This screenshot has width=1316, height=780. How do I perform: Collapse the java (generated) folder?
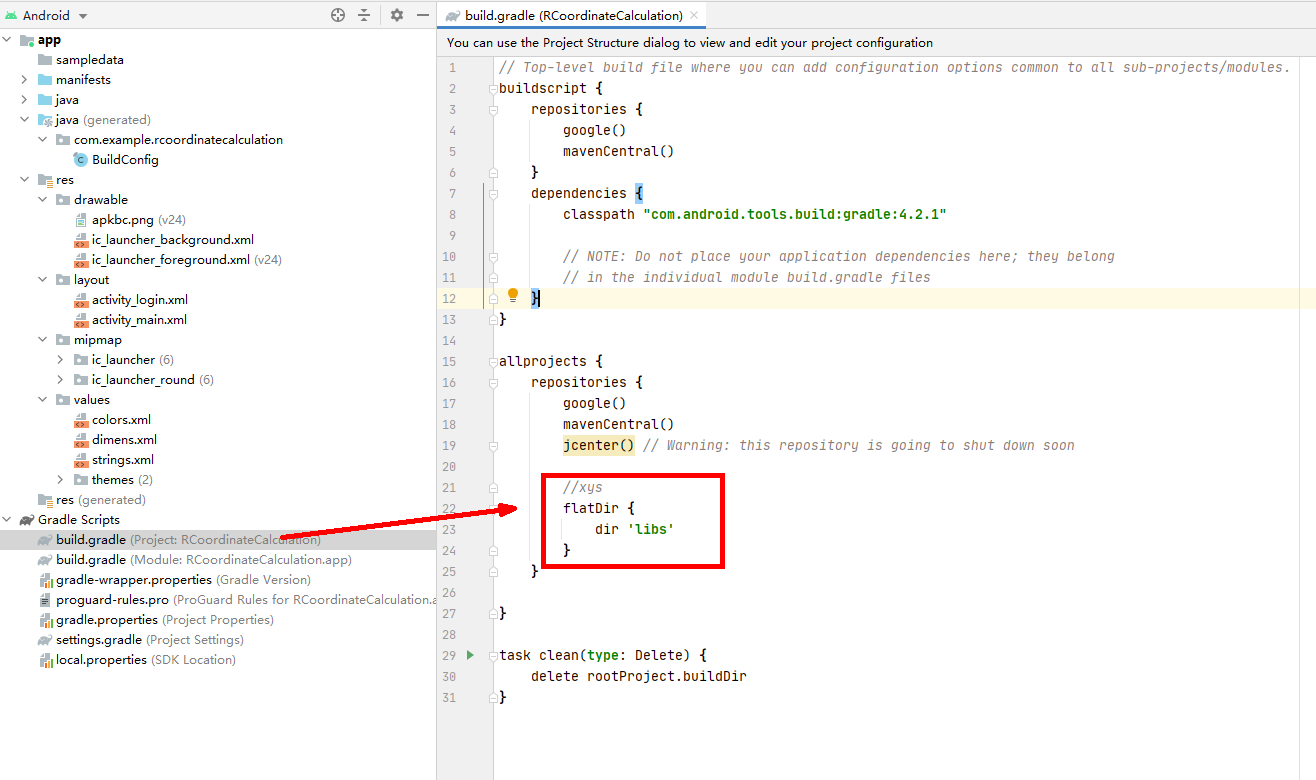(x=25, y=120)
